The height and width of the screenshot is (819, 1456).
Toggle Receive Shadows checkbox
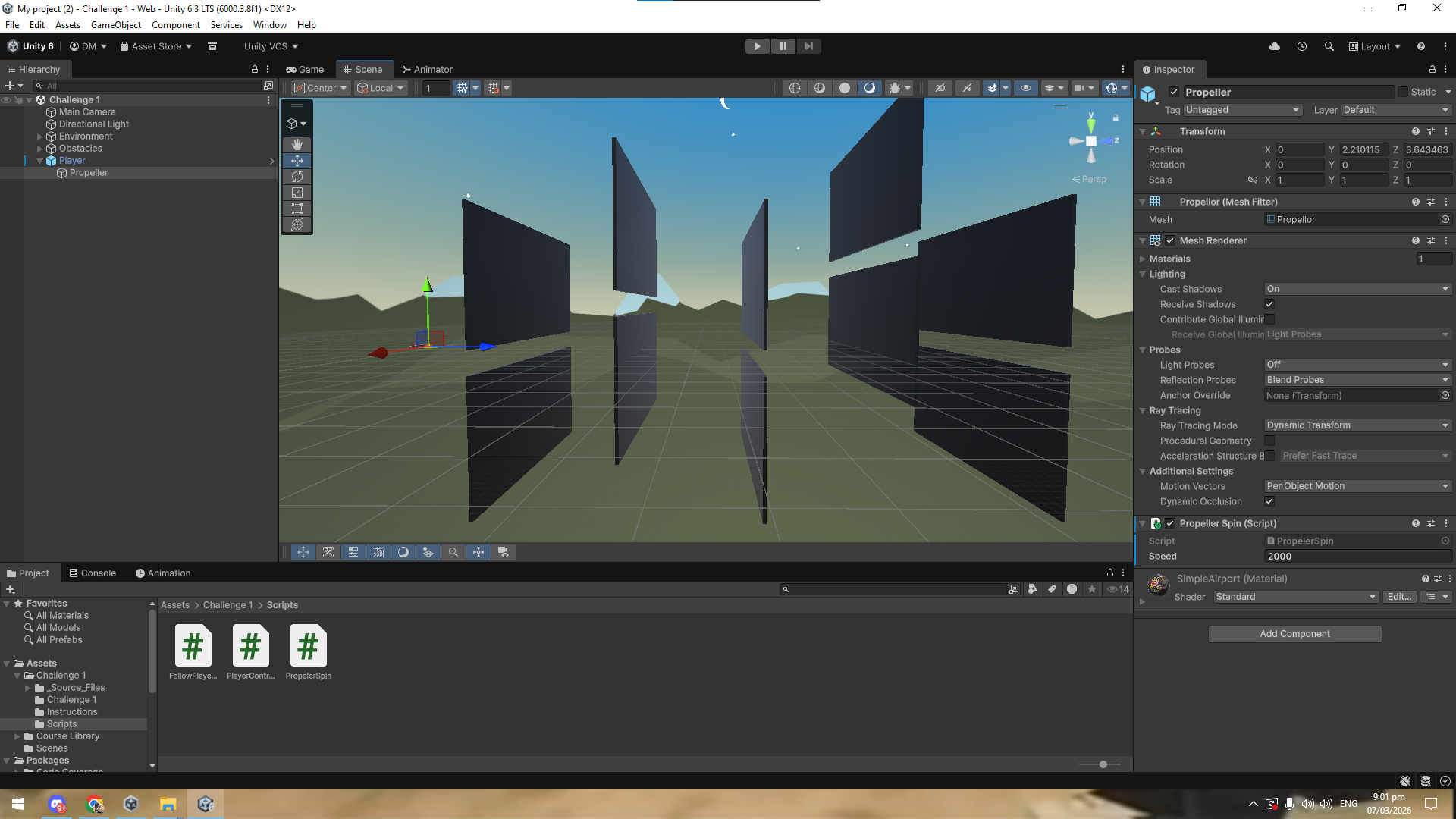(1269, 304)
